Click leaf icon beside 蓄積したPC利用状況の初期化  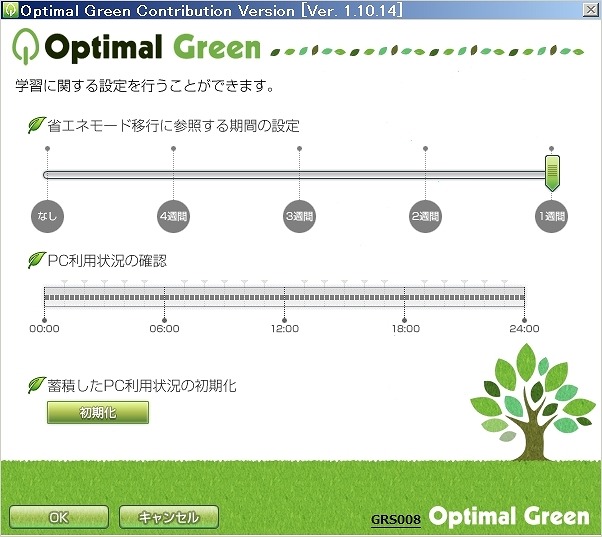pyautogui.click(x=37, y=385)
